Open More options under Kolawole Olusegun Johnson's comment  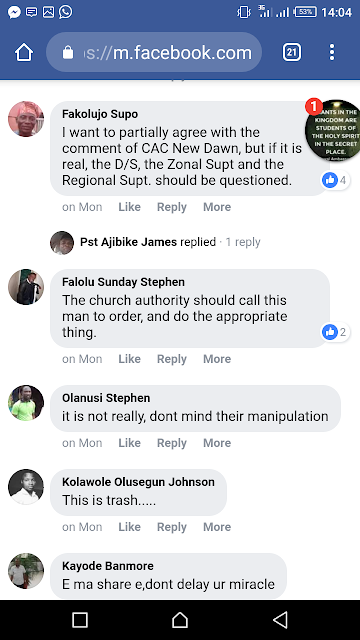click(x=217, y=527)
